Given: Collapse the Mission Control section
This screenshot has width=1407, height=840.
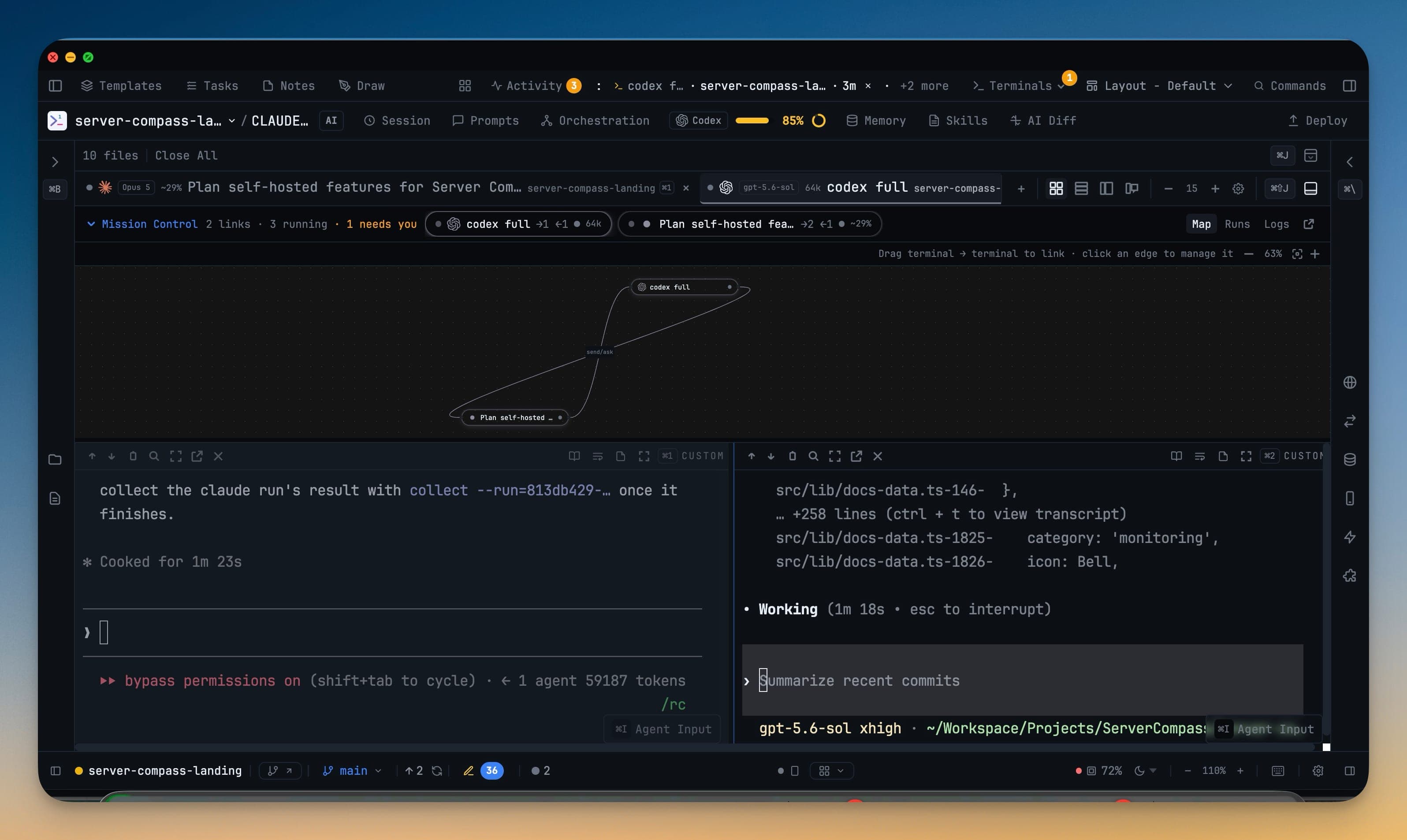Looking at the screenshot, I should 90,223.
